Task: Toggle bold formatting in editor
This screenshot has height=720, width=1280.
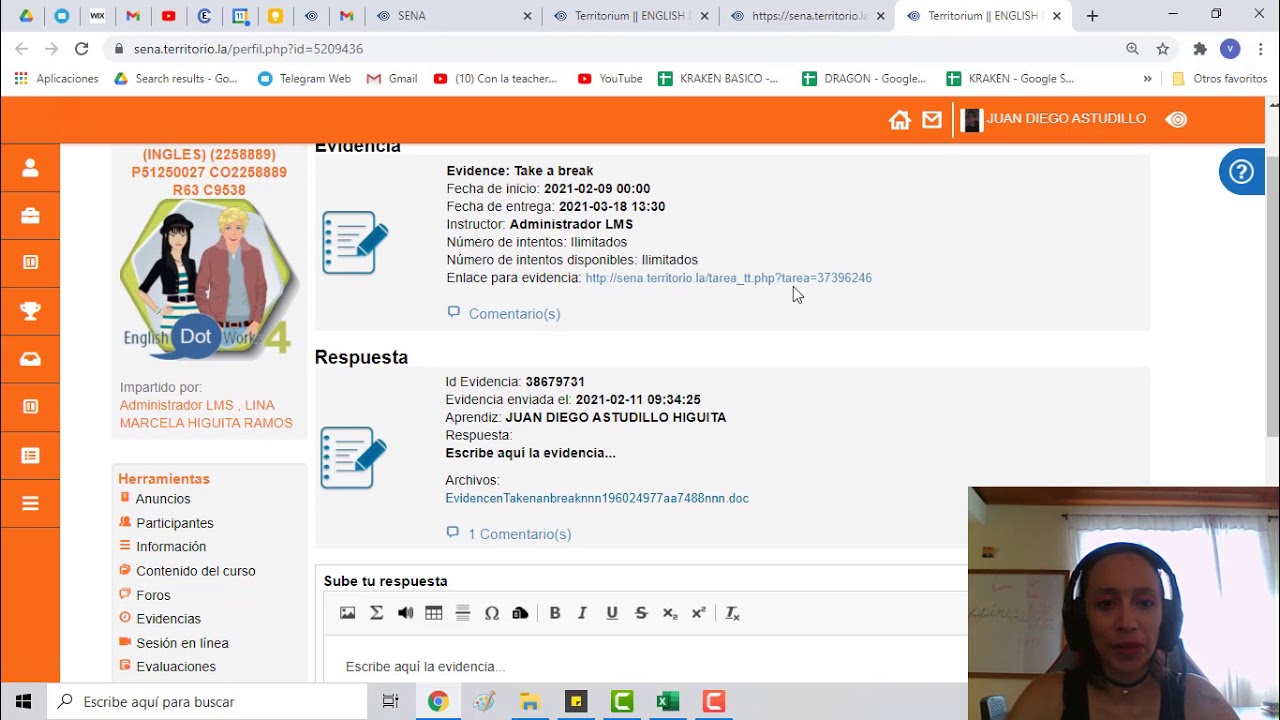Action: [555, 613]
